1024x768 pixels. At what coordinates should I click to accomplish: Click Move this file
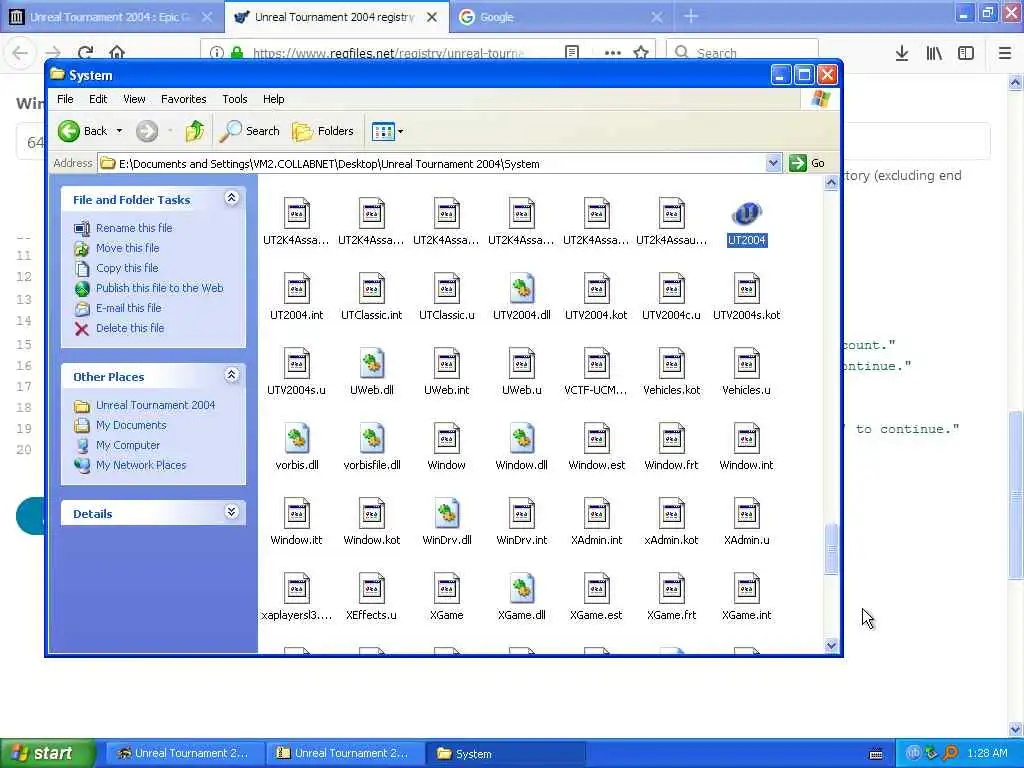coord(127,248)
